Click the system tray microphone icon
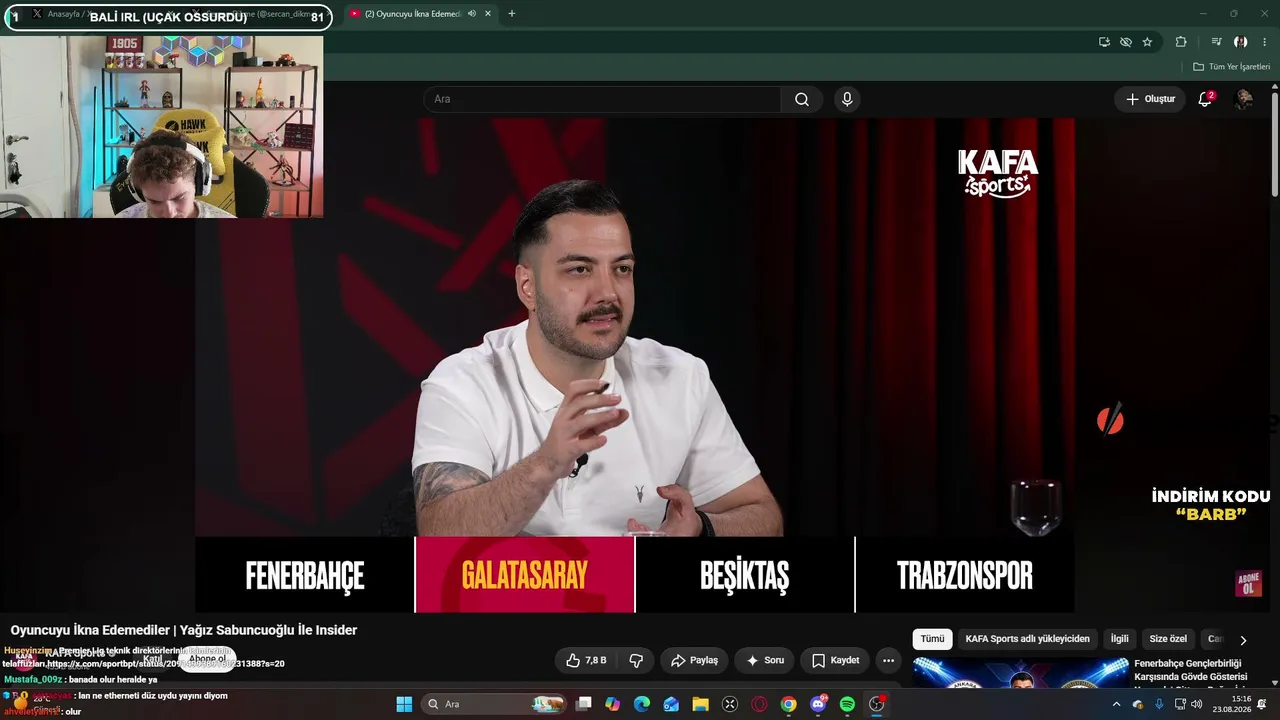1280x720 pixels. [x=1159, y=704]
